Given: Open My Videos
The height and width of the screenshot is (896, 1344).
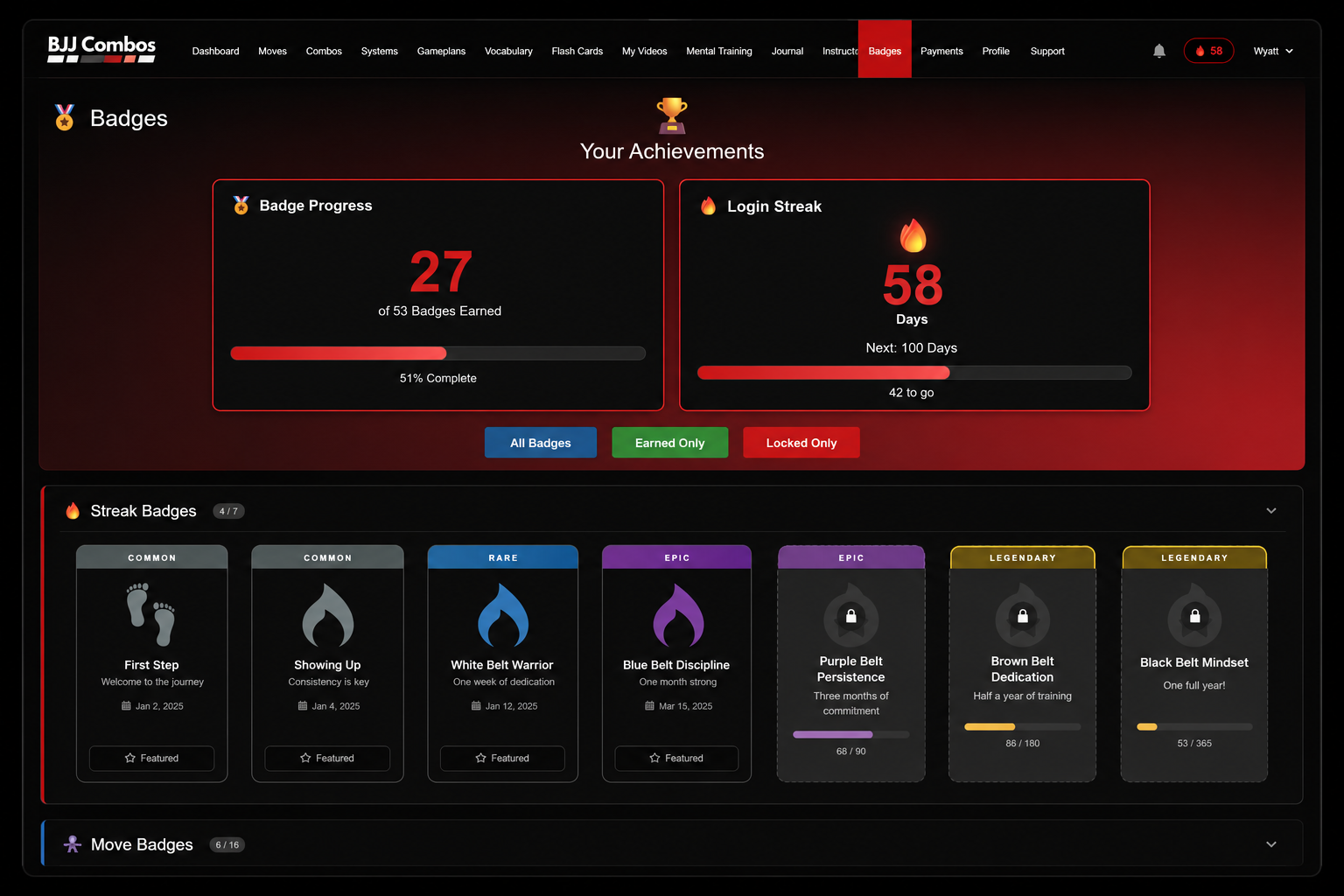Looking at the screenshot, I should [x=644, y=51].
